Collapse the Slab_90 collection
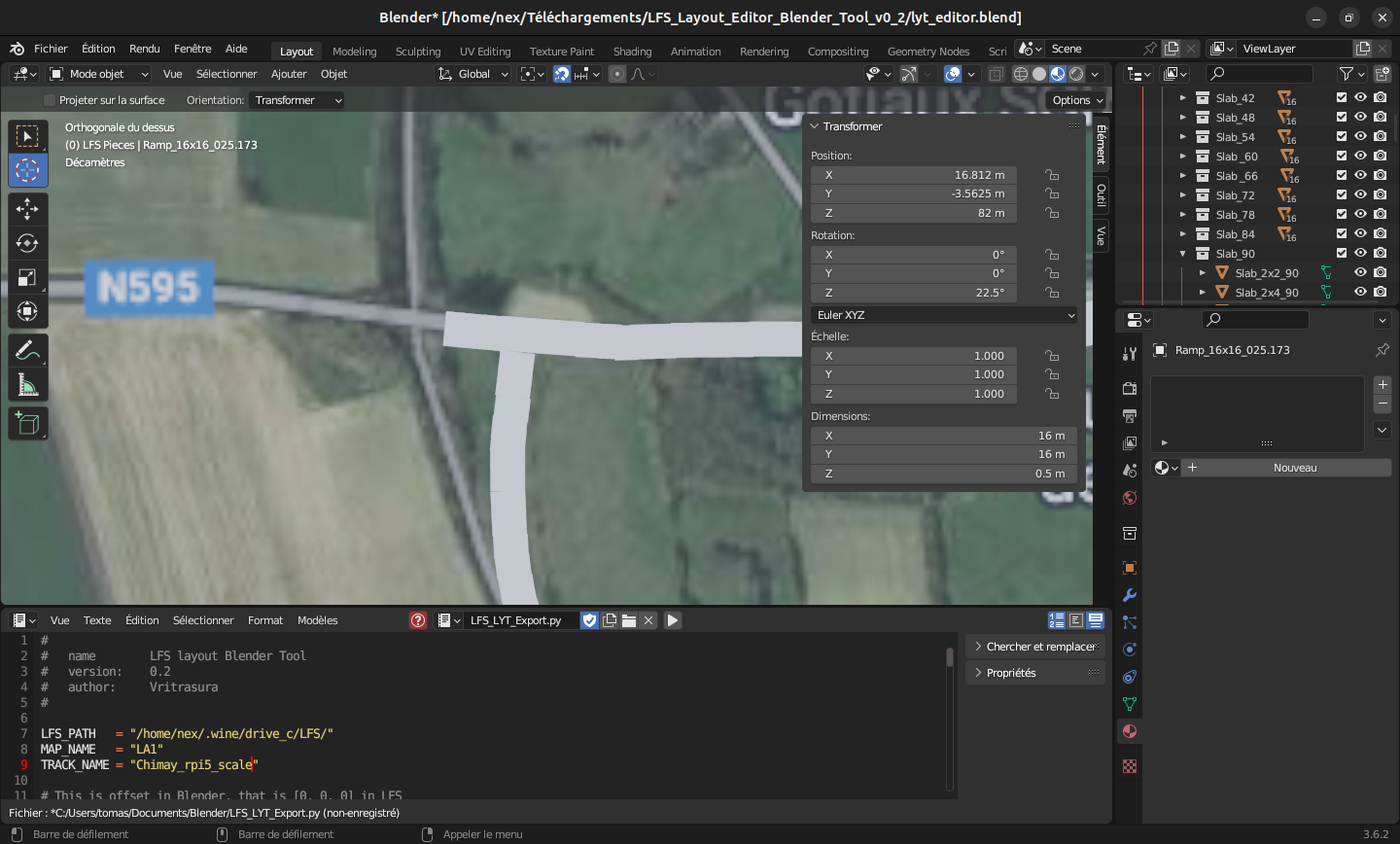1400x844 pixels. coord(1183,254)
